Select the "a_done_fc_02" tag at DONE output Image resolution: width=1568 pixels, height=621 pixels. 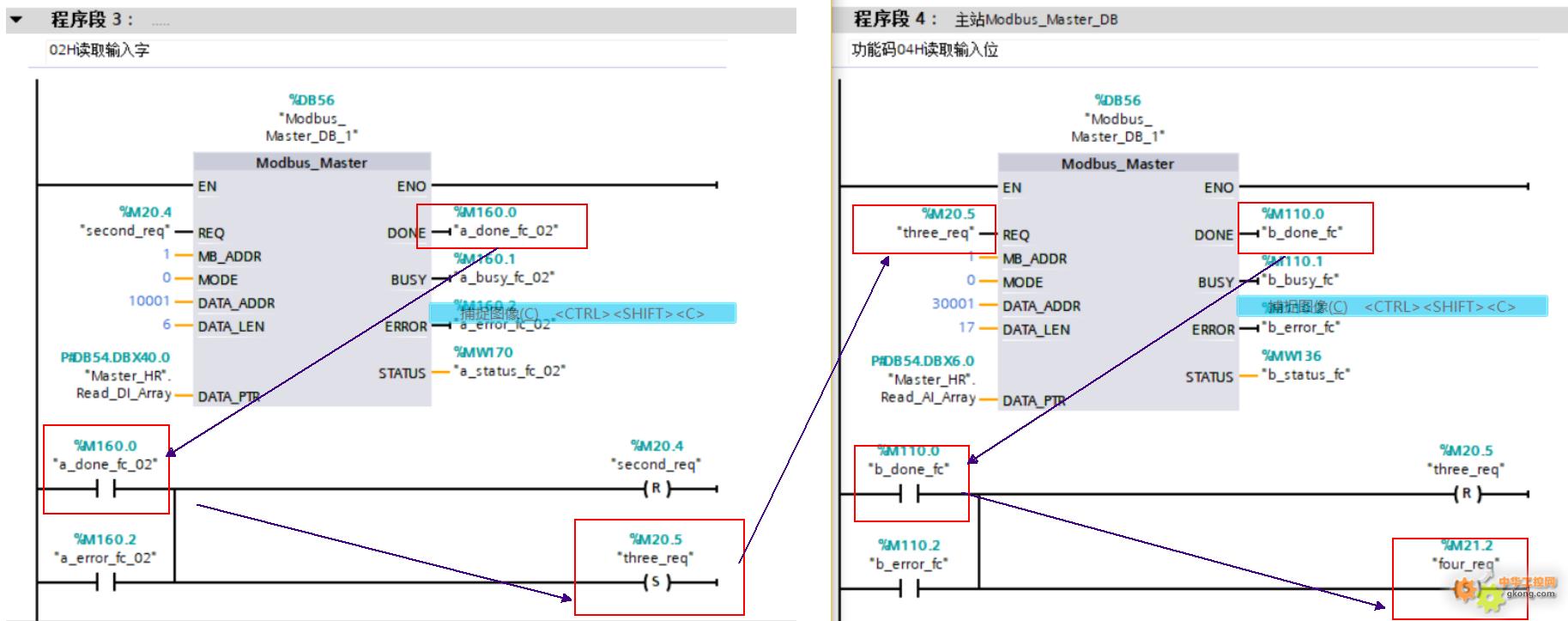tap(506, 230)
